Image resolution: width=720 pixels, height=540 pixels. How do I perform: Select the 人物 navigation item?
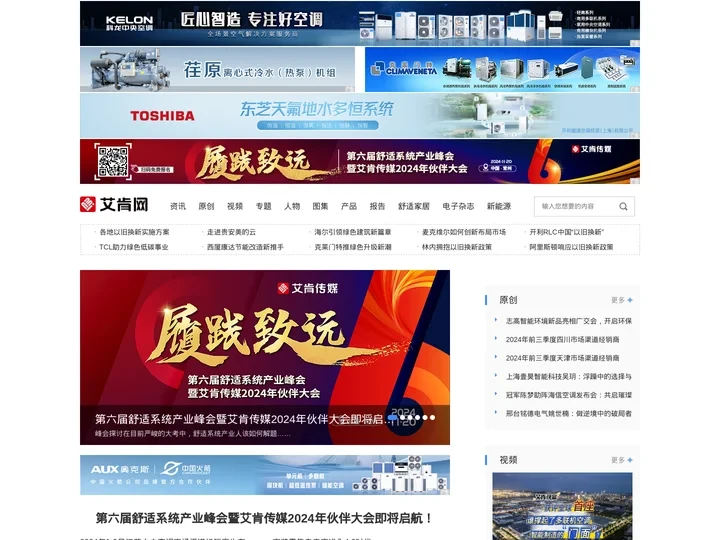tap(292, 206)
